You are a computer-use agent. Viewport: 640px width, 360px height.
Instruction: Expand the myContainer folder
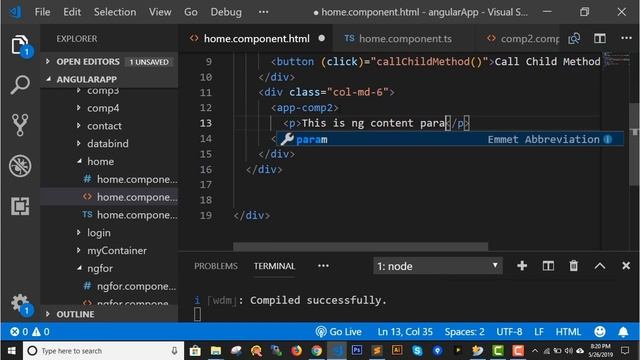[117, 250]
